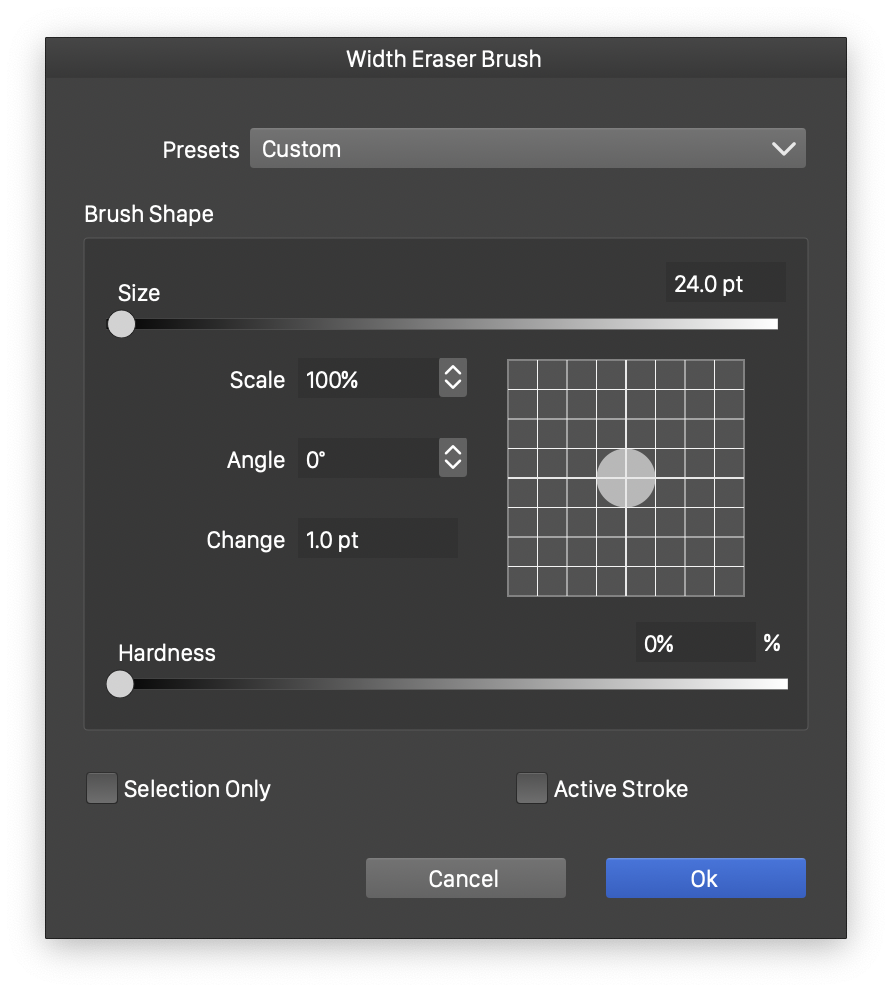Click the Size value field showing 24.0 pt
892x992 pixels.
724,284
